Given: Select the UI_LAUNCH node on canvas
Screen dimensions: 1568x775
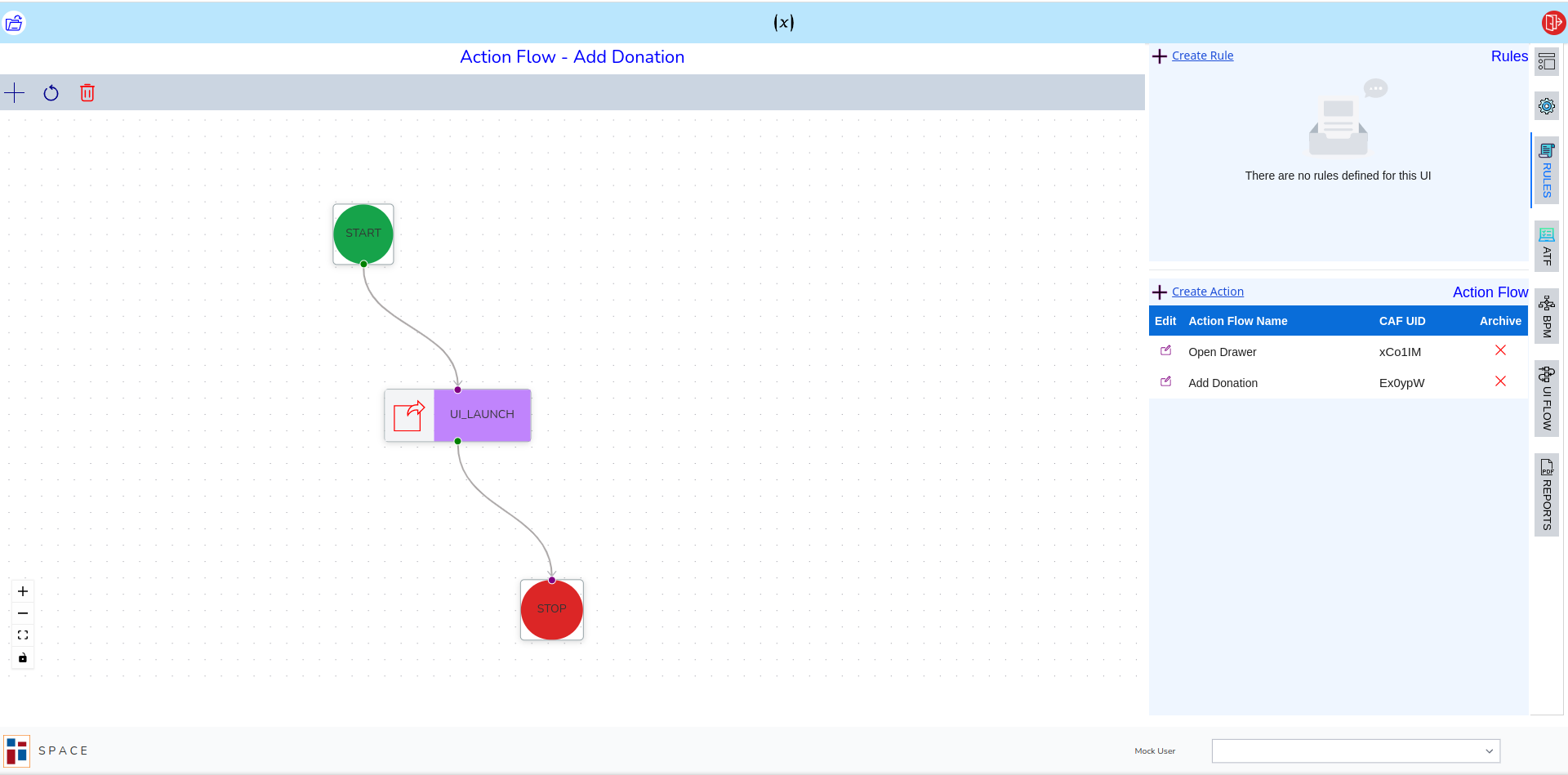Looking at the screenshot, I should (x=482, y=415).
